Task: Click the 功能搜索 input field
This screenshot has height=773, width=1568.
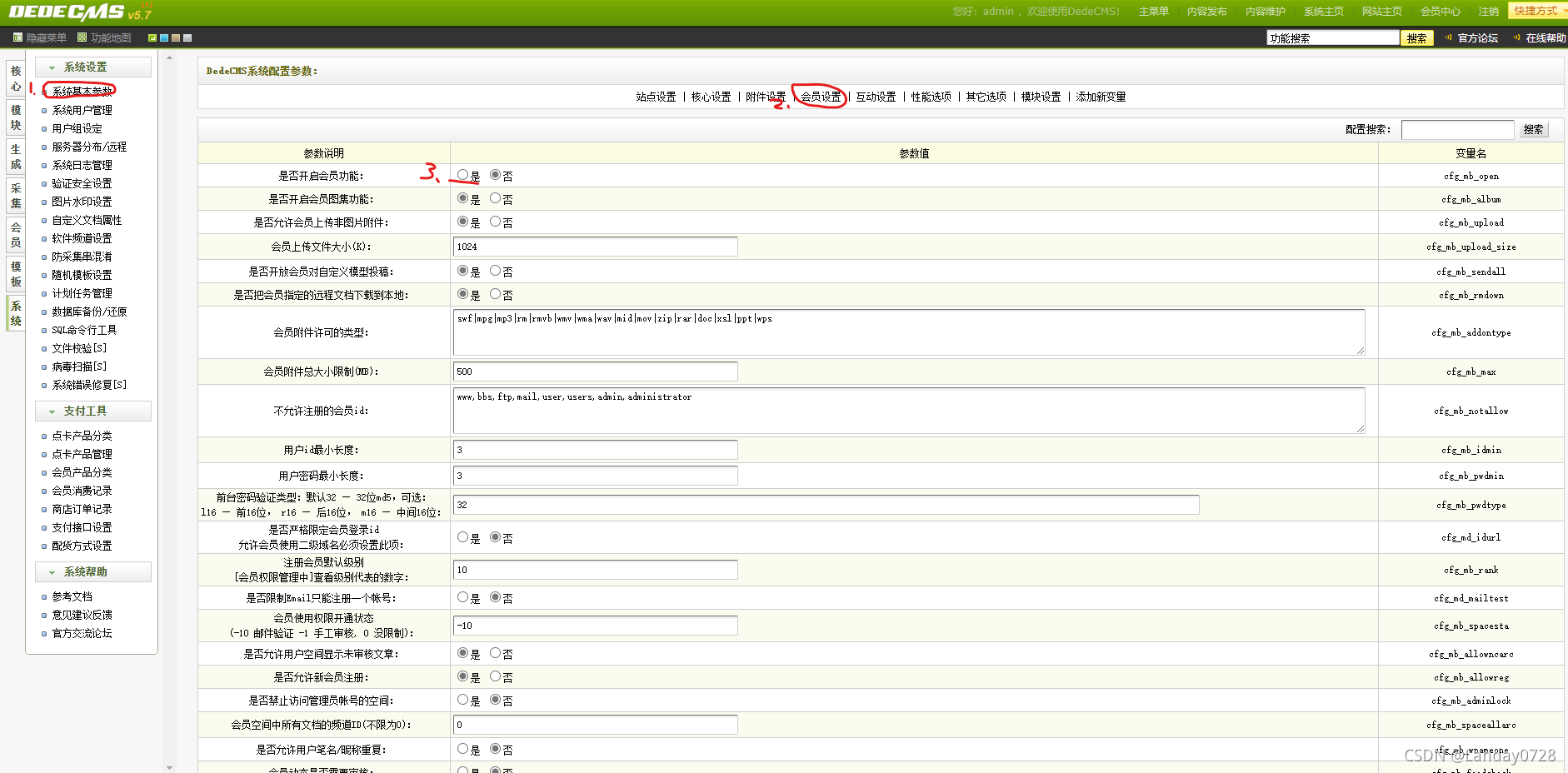Action: (1333, 38)
